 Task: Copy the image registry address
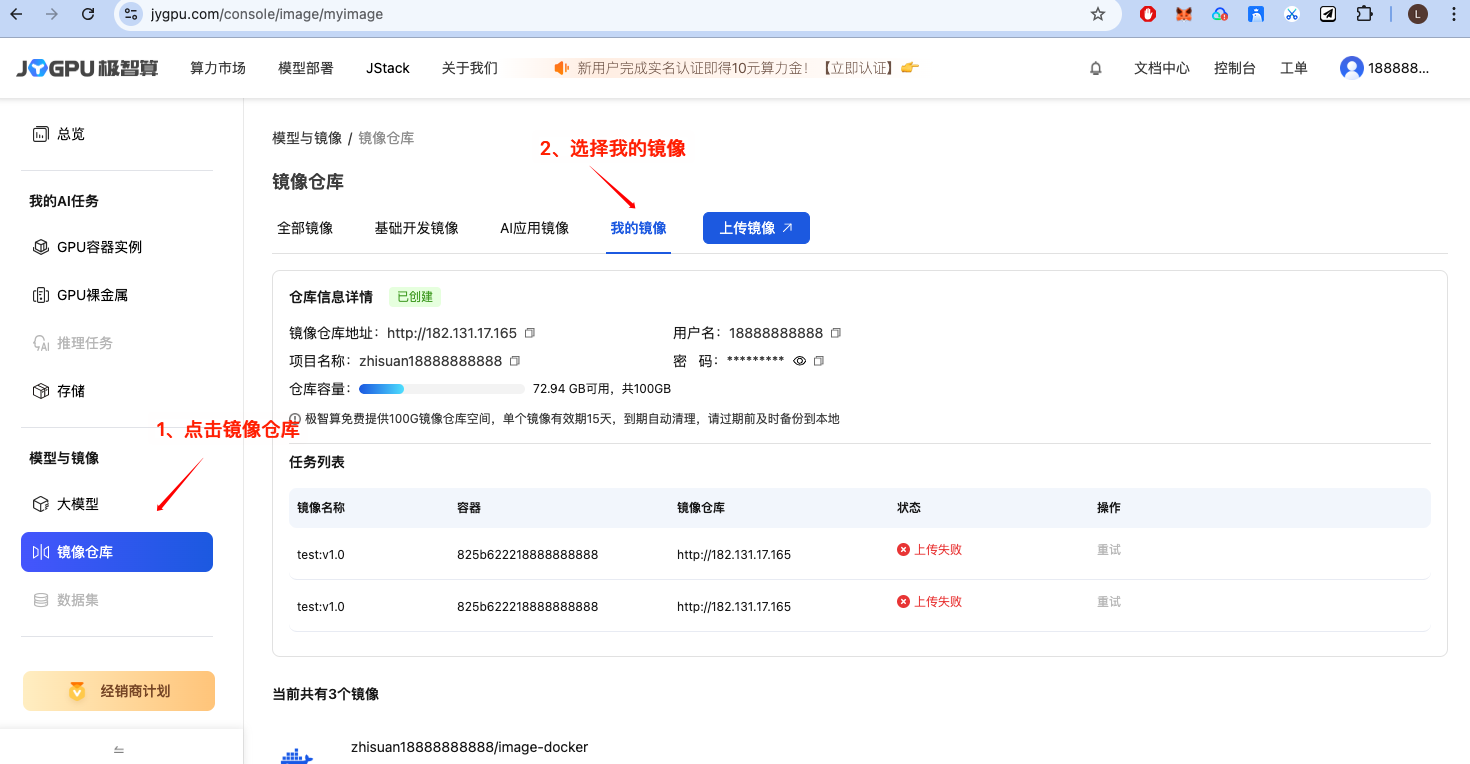pos(530,333)
